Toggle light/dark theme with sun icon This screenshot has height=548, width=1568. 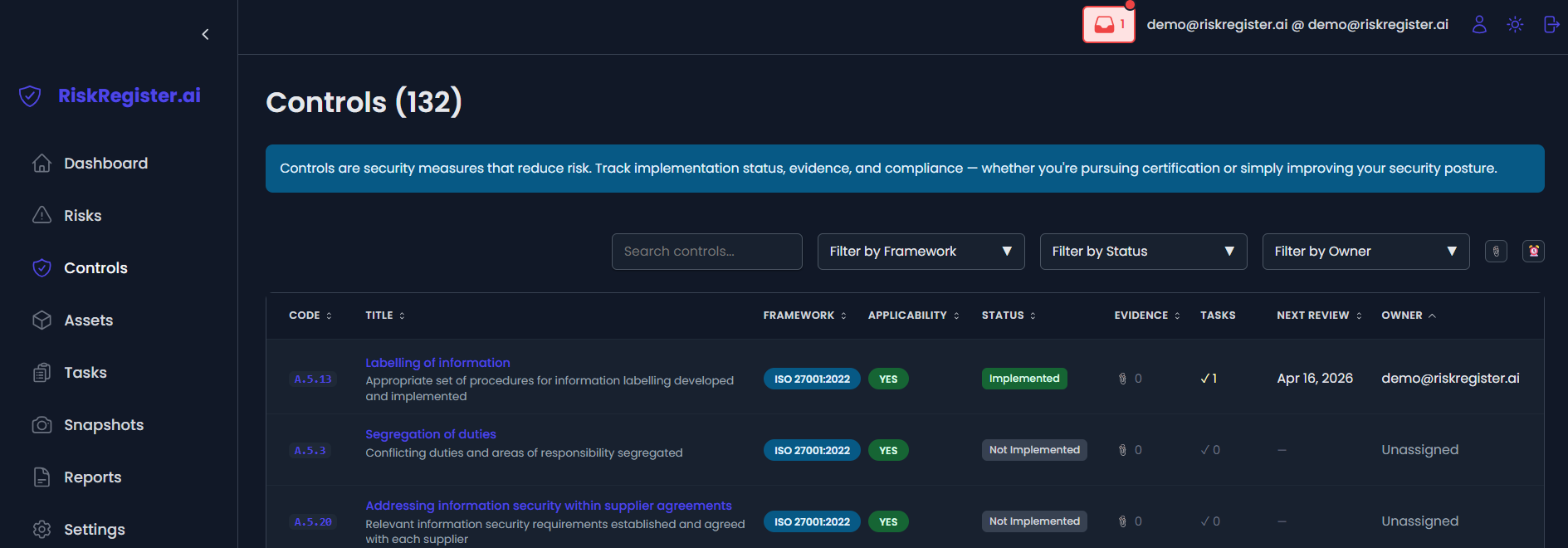coord(1515,25)
